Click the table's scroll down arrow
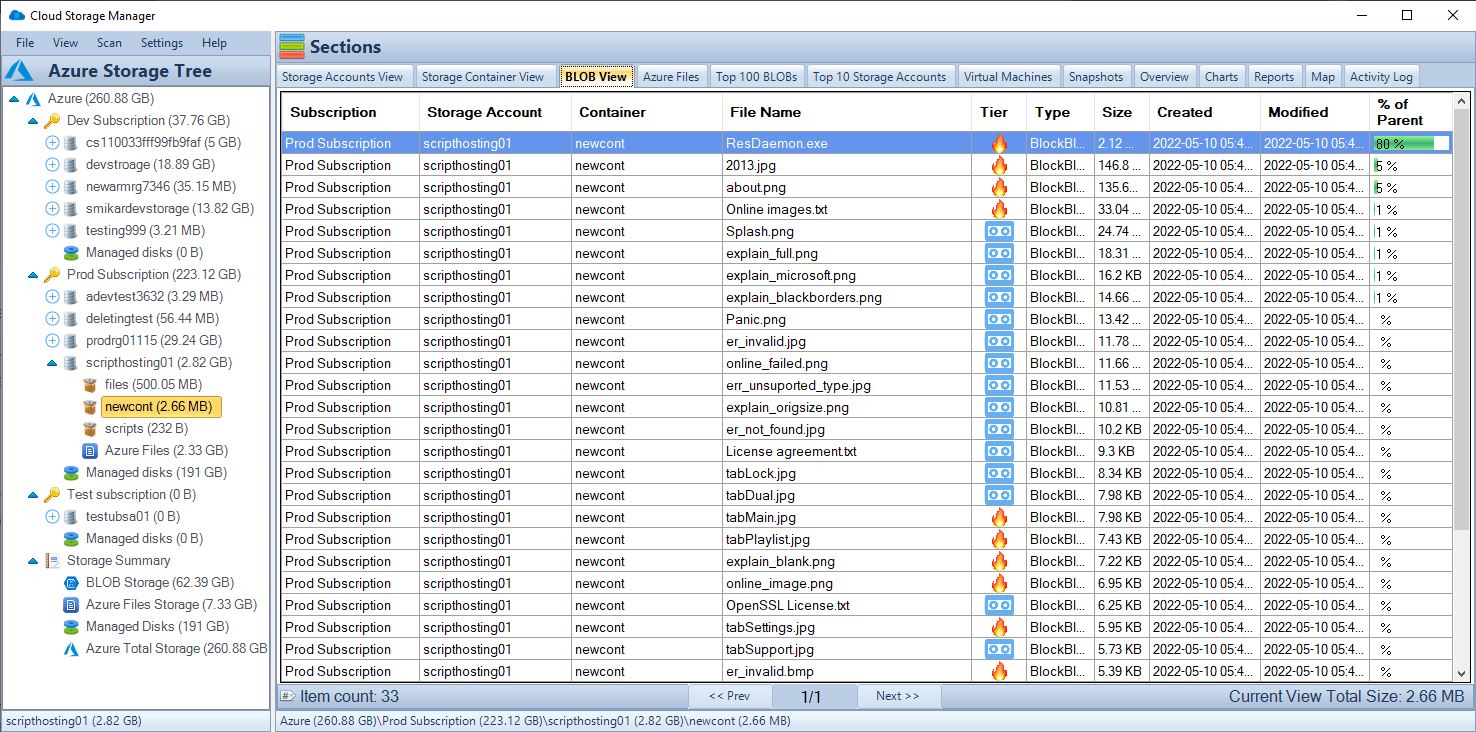This screenshot has width=1476, height=732. pos(1461,673)
